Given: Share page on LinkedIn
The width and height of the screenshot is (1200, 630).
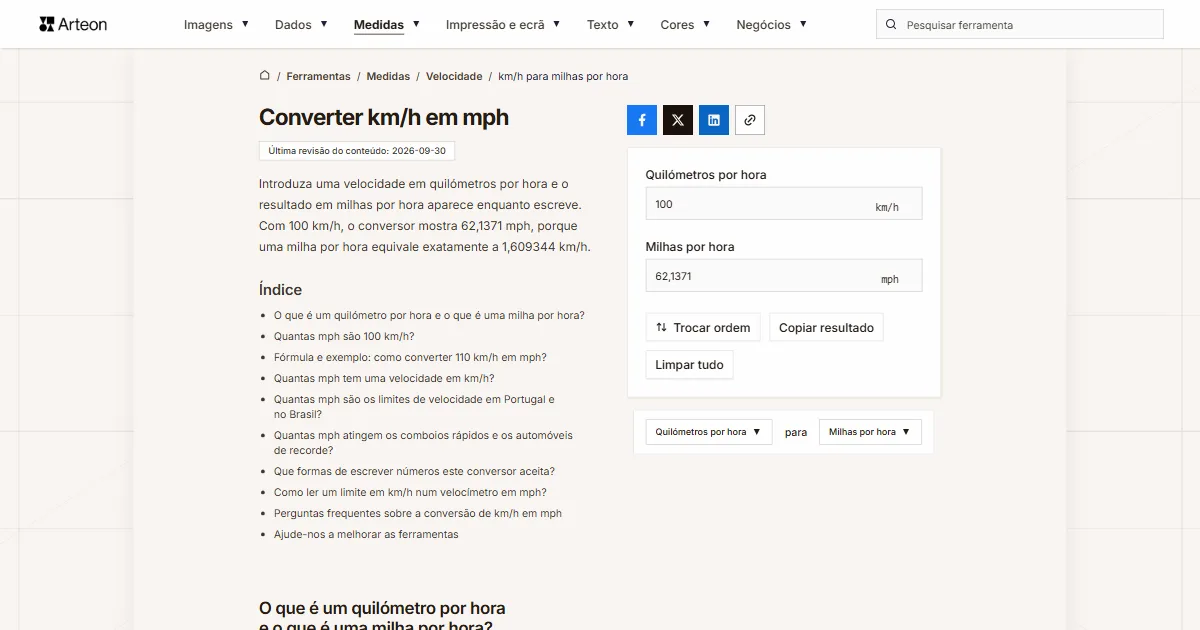Looking at the screenshot, I should coord(714,120).
